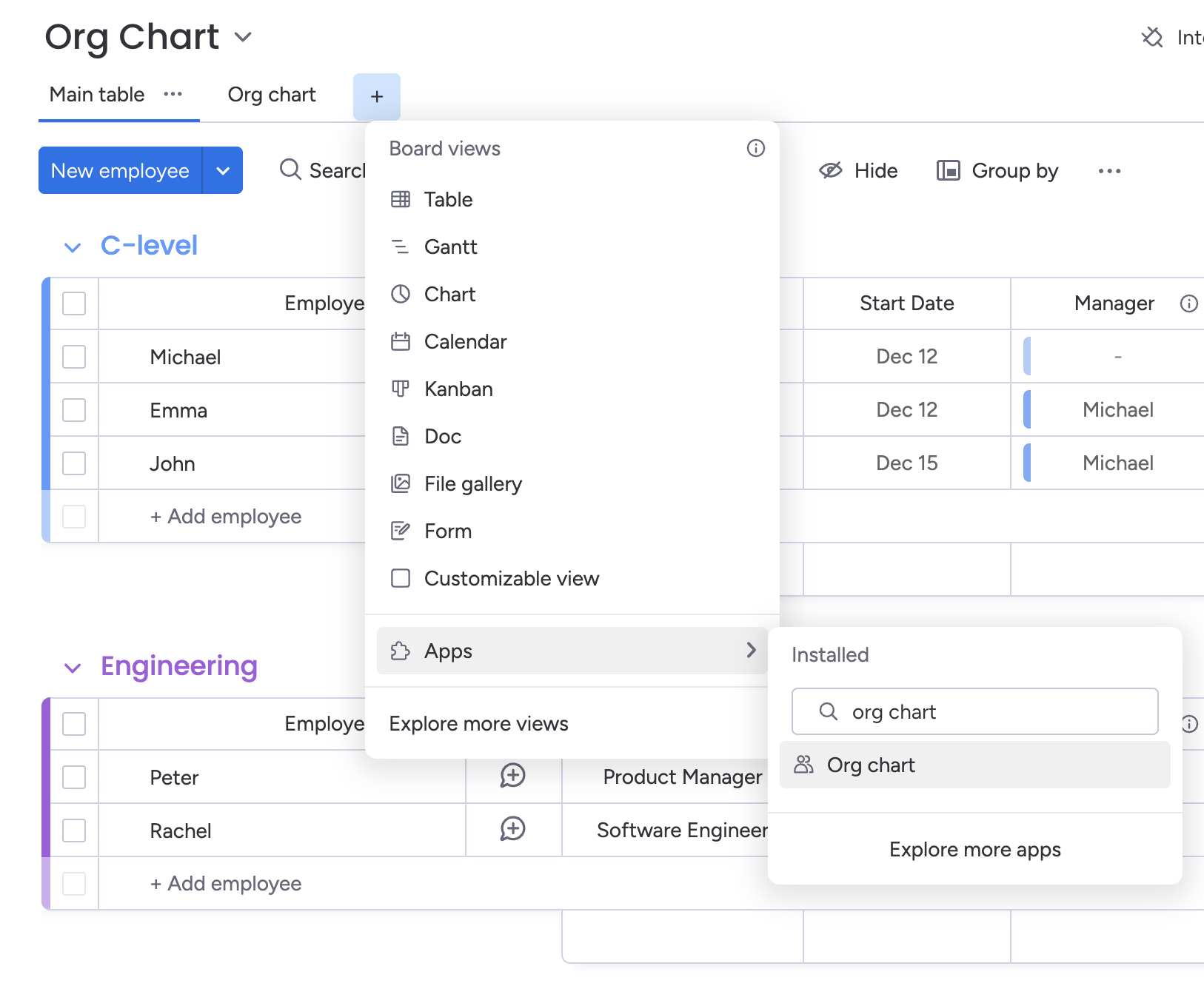Image resolution: width=1204 pixels, height=983 pixels.
Task: Open Rachel's conversation bubble icon
Action: (x=512, y=829)
